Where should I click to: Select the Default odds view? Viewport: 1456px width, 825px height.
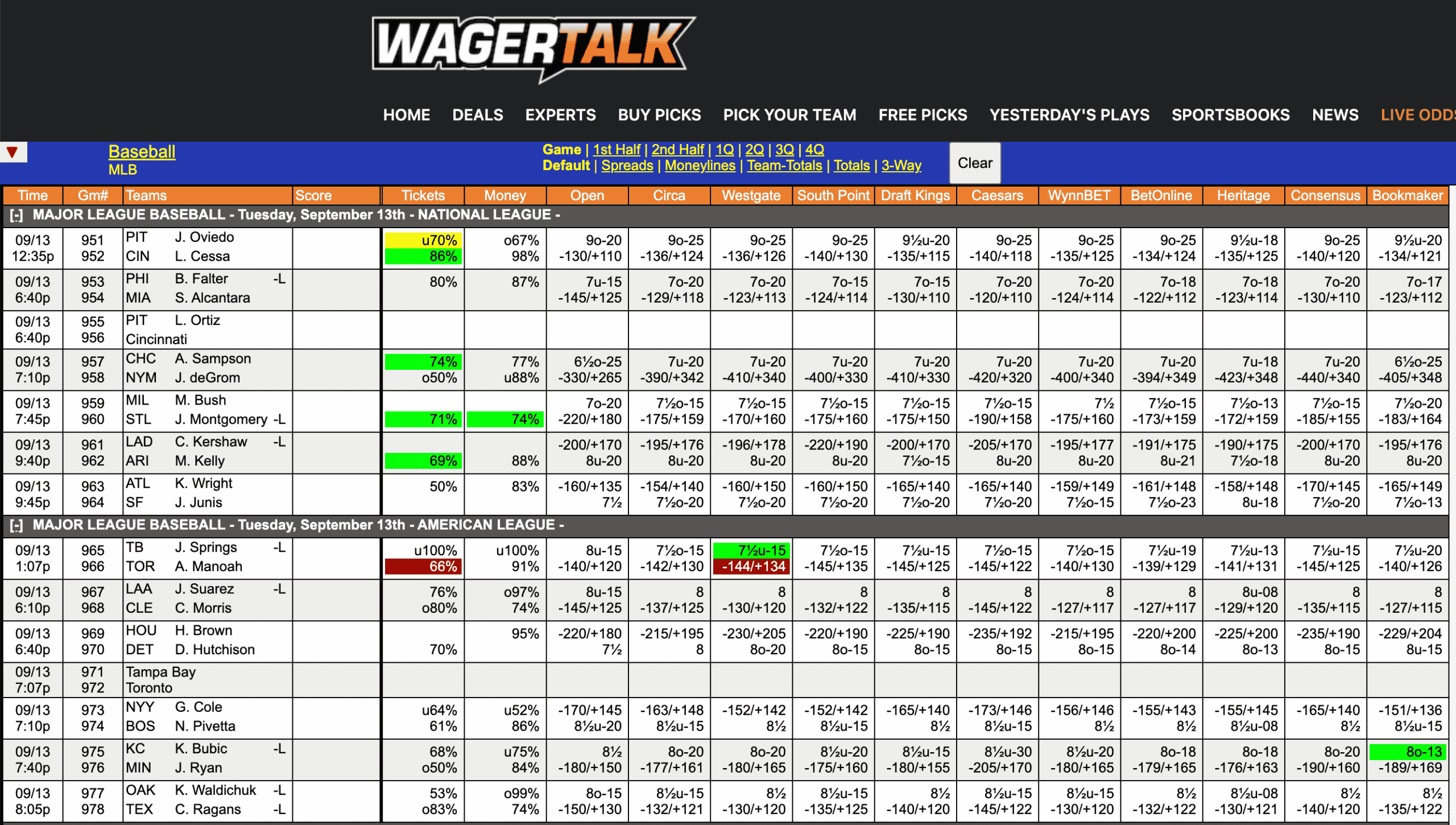(566, 166)
